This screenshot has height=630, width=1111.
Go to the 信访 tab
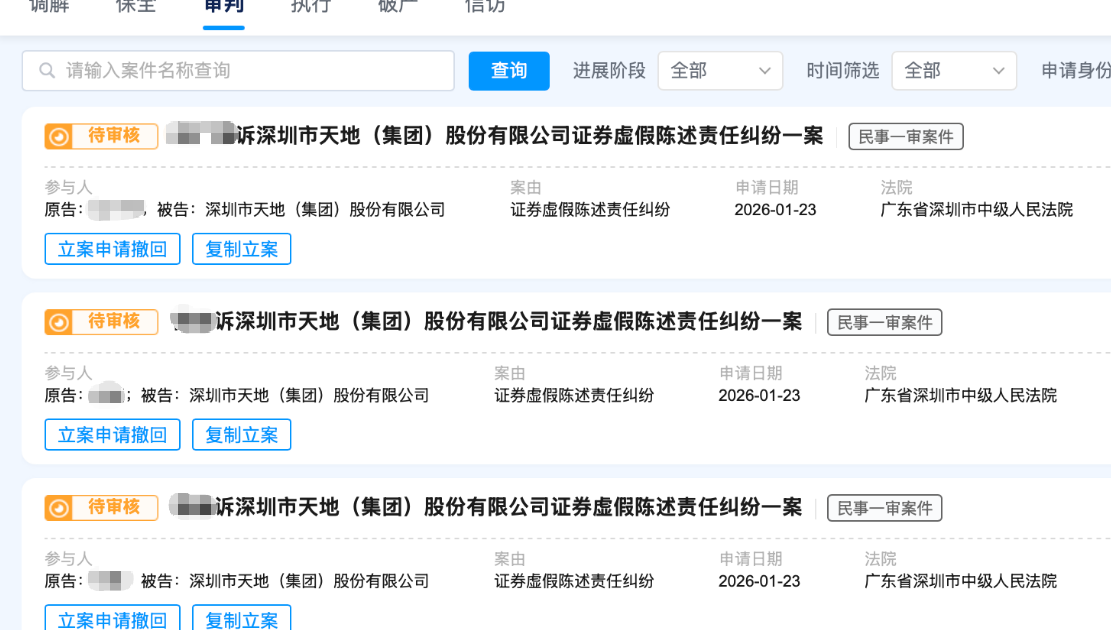click(485, 6)
